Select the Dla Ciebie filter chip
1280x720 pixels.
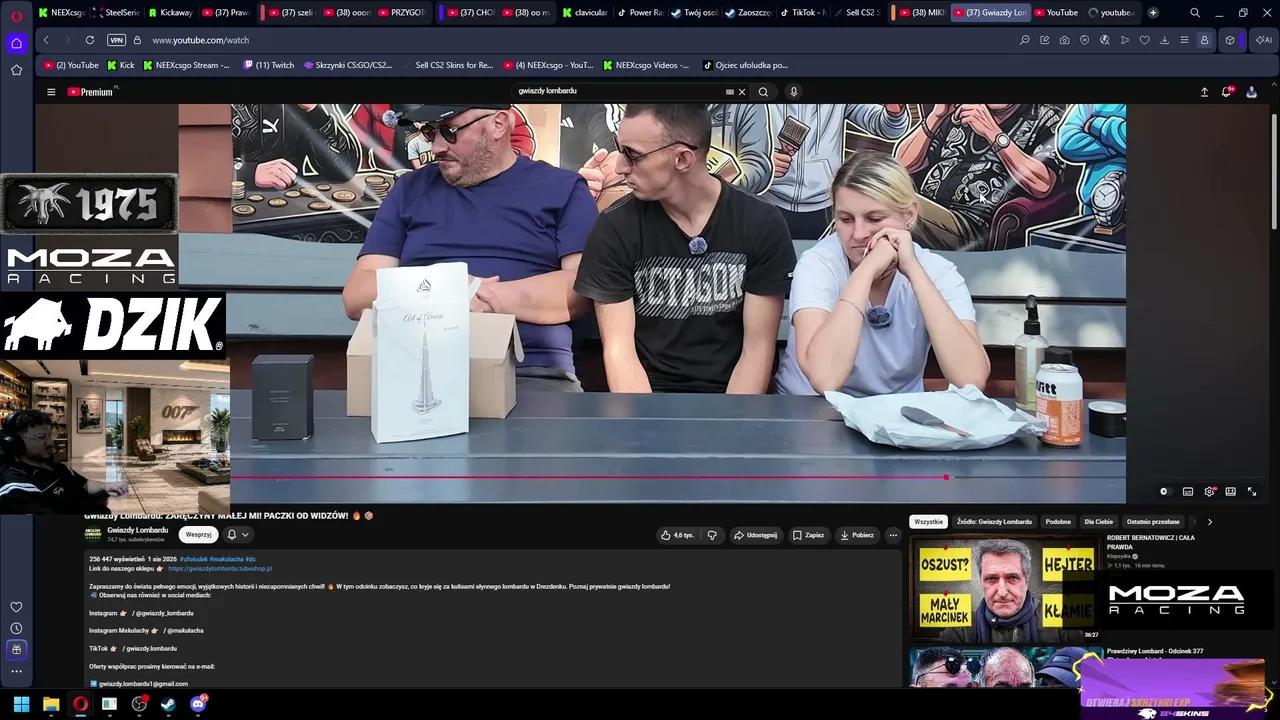[1098, 522]
